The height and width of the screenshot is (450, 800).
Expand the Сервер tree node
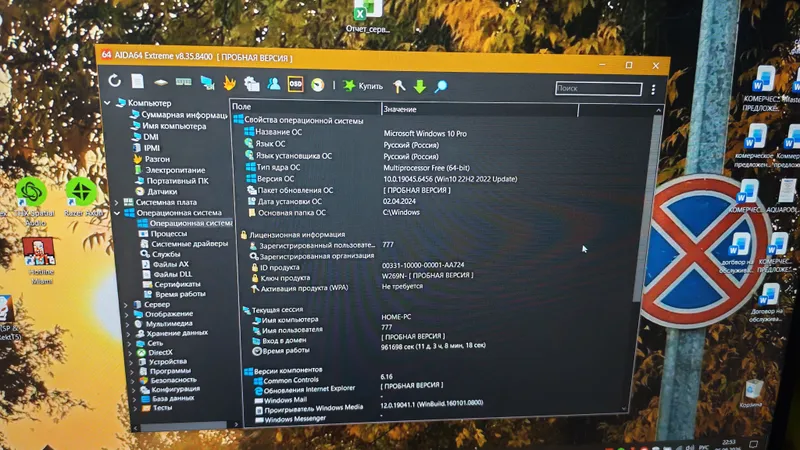click(126, 305)
